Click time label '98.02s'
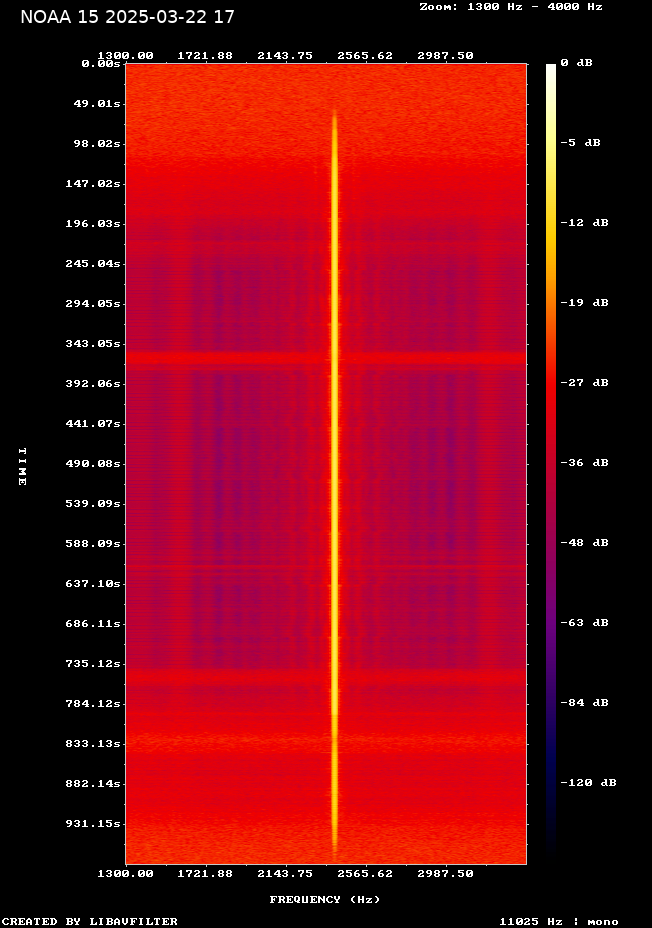The height and width of the screenshot is (928, 652). [x=96, y=144]
